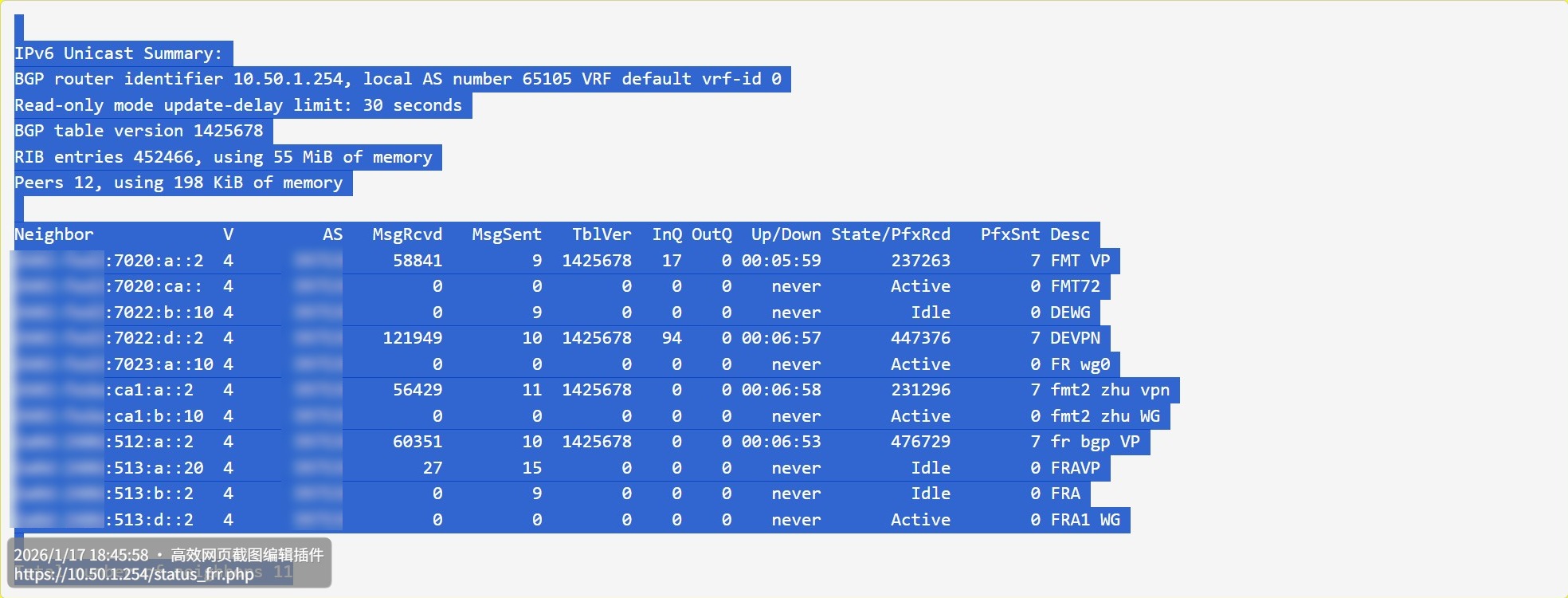The width and height of the screenshot is (1568, 598).
Task: Click the Neighbor column header
Action: click(54, 234)
